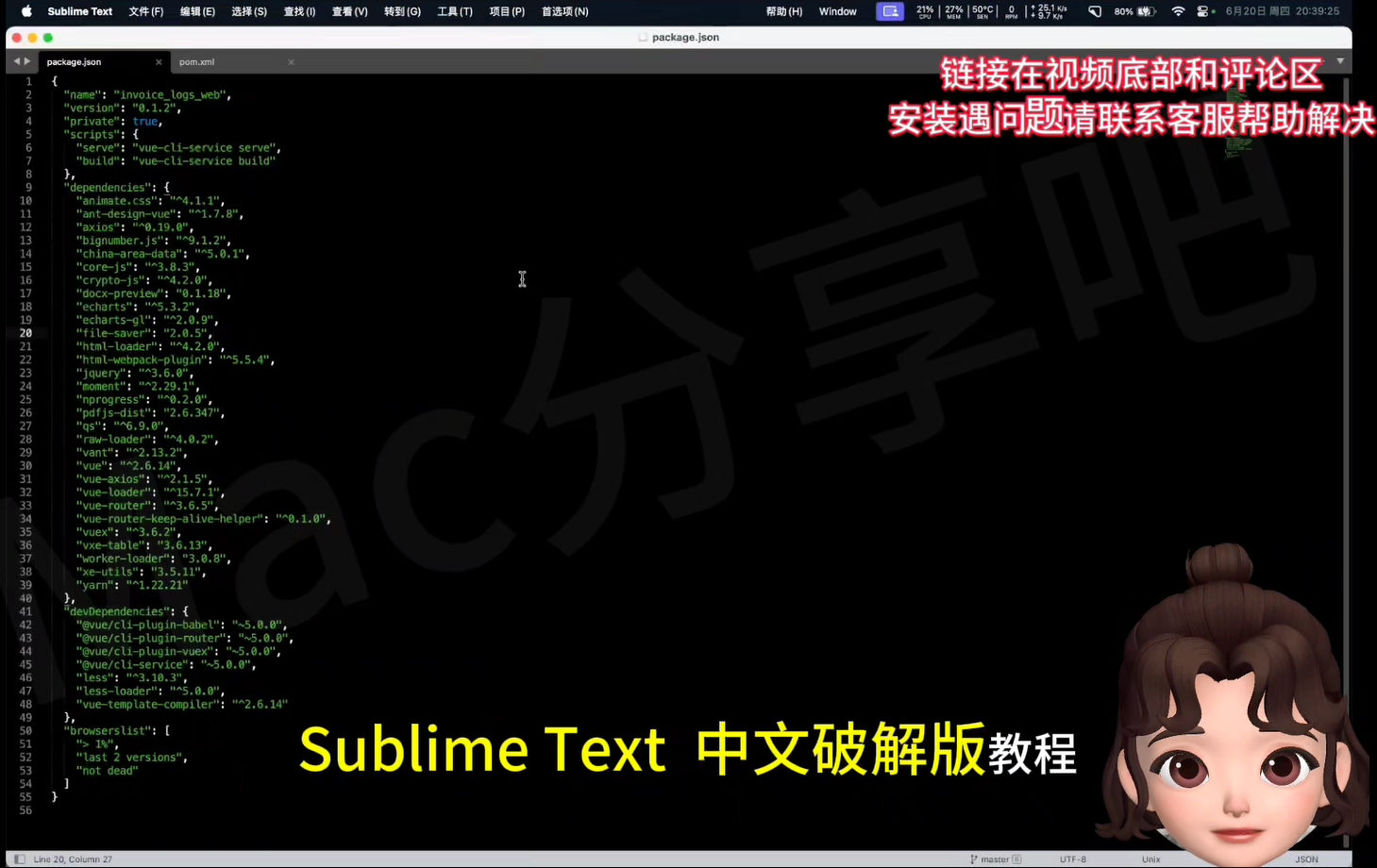Open the 文件(F) menu
Image resolution: width=1377 pixels, height=868 pixels.
click(145, 11)
